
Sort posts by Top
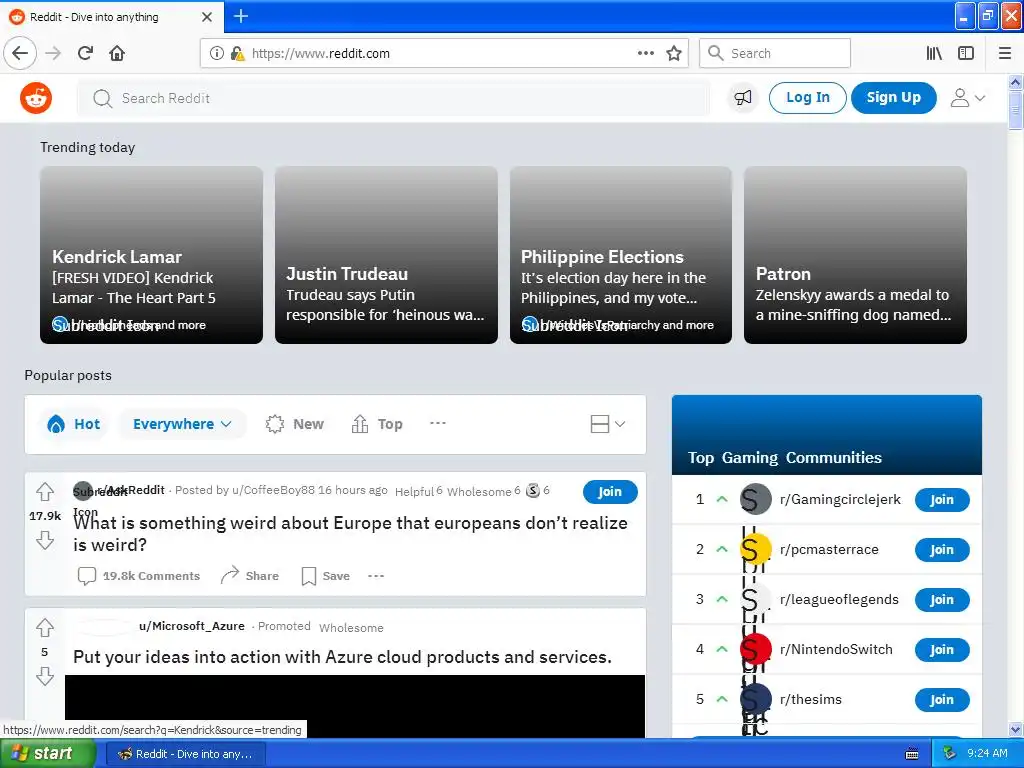coord(377,424)
